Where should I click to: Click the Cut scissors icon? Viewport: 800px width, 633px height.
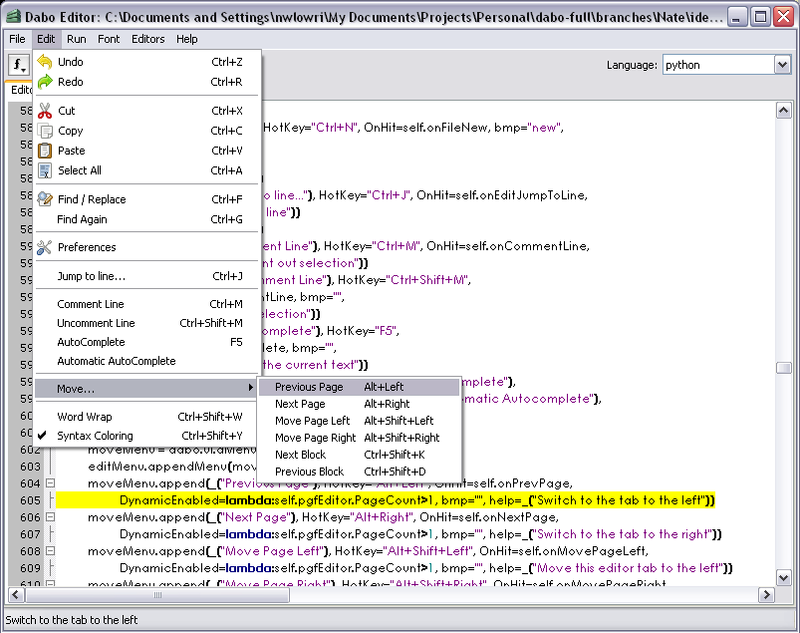(x=44, y=111)
